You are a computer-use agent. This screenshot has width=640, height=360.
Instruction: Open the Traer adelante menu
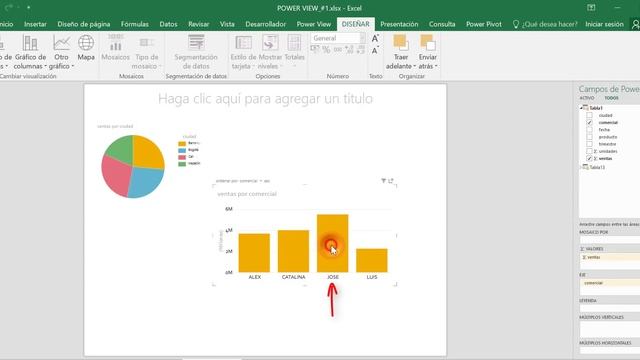[401, 52]
